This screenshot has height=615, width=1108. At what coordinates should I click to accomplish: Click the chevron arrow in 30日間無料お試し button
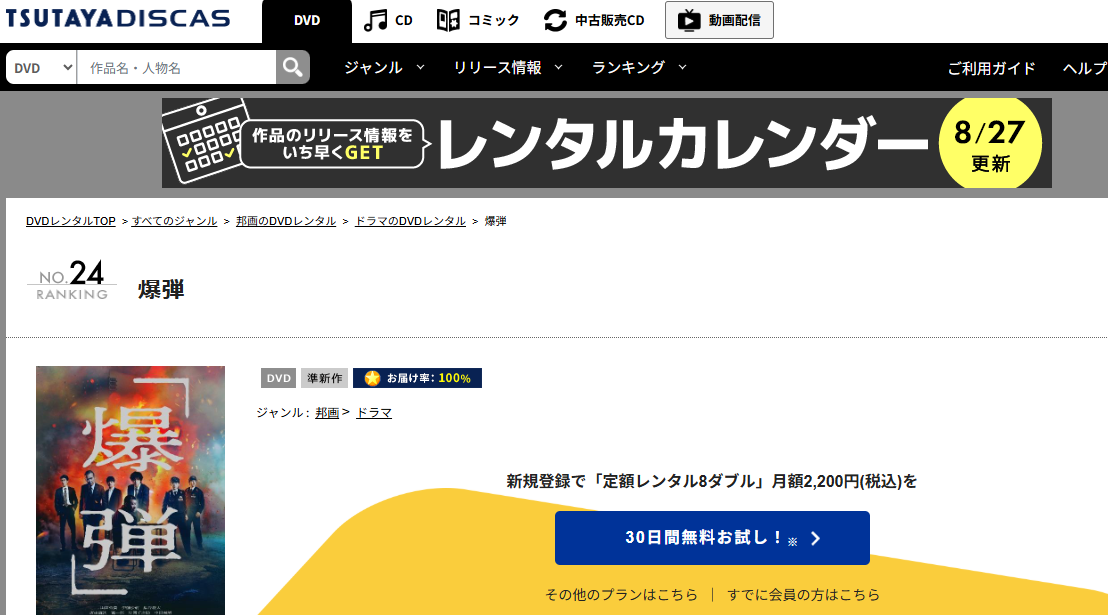pos(815,539)
